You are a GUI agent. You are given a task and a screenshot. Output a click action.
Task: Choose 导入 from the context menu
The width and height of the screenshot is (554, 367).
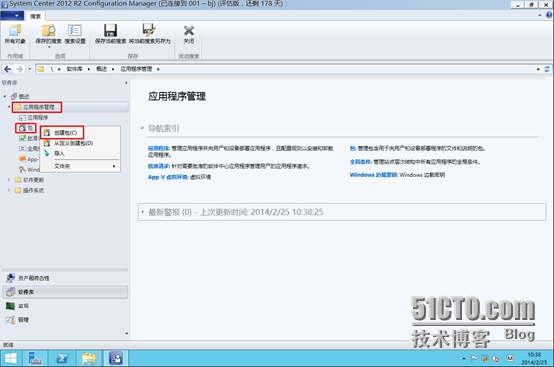point(80,153)
